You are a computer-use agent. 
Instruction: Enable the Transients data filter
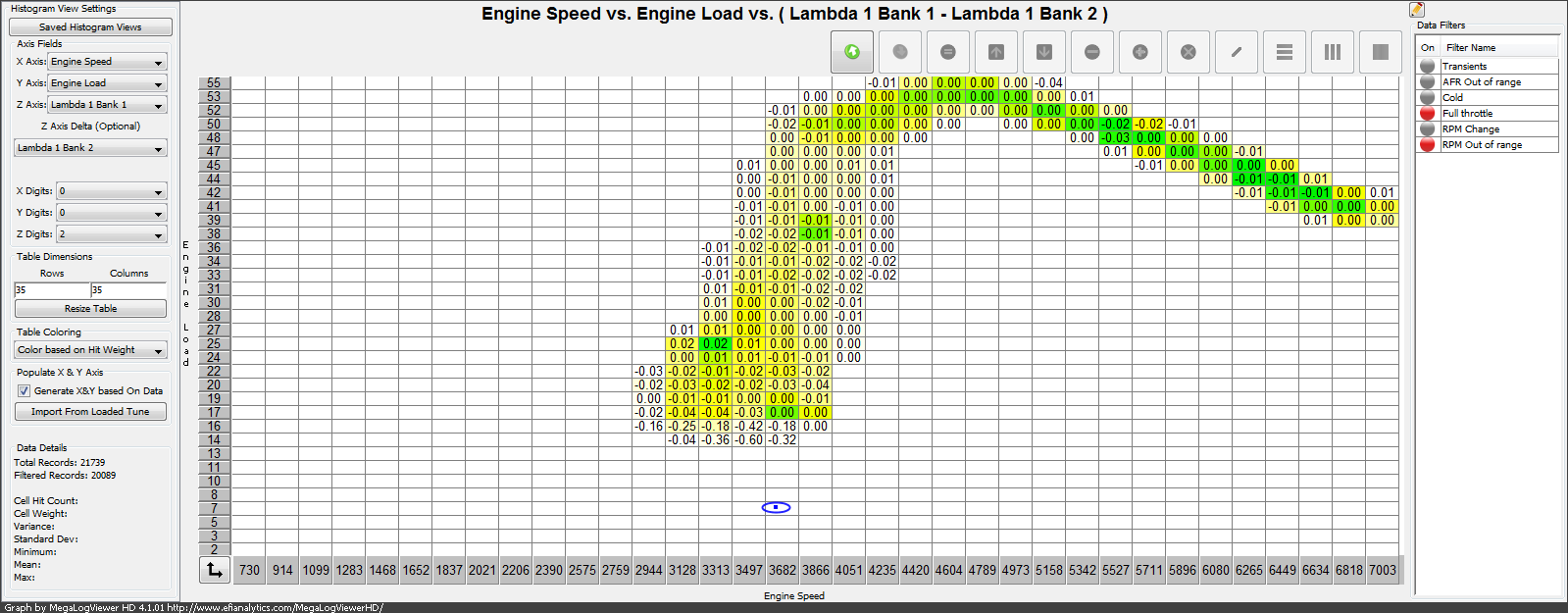(x=1427, y=67)
